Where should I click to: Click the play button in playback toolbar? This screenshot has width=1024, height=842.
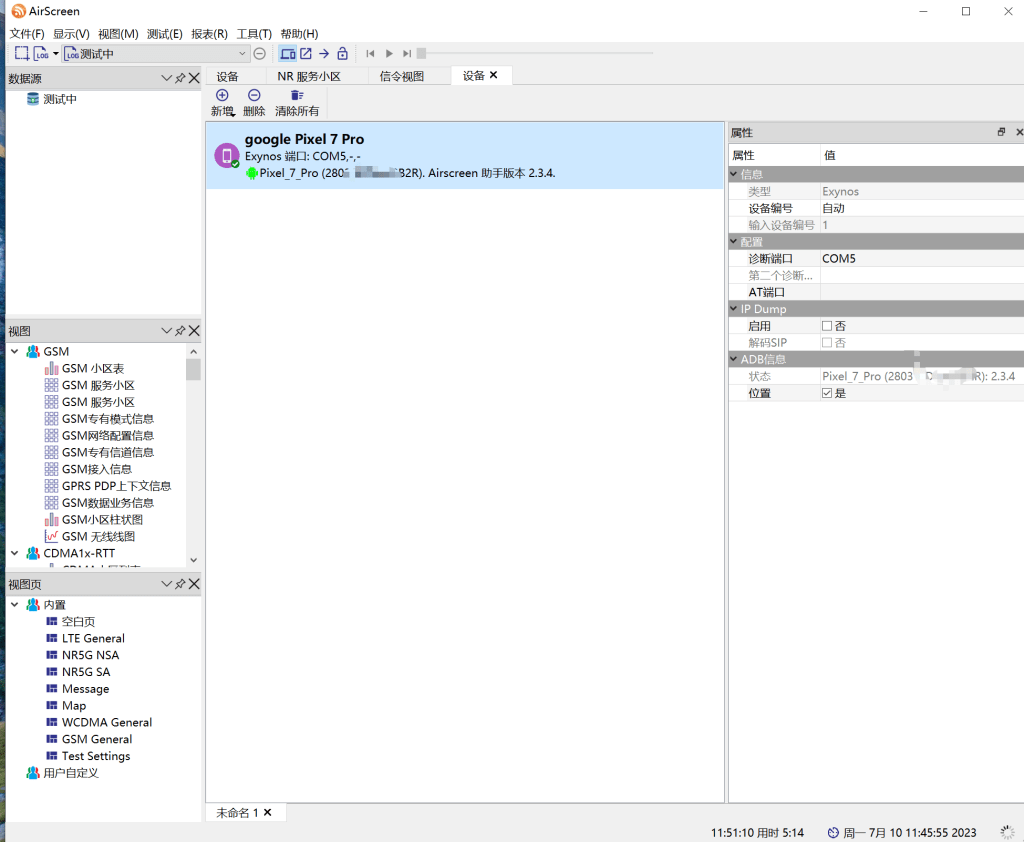pos(389,53)
